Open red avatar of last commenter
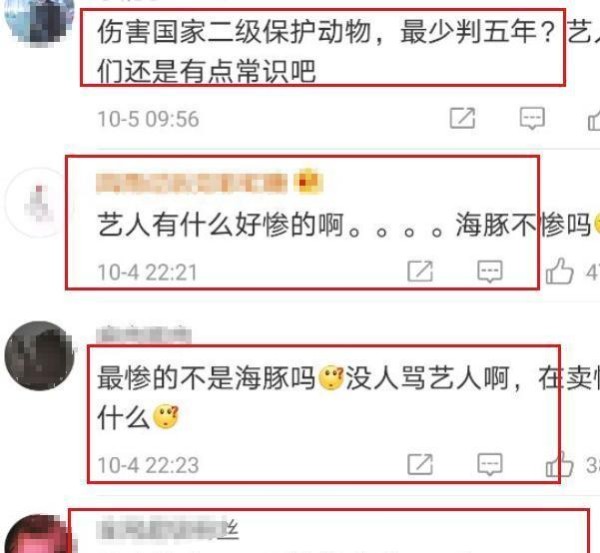 pyautogui.click(x=38, y=534)
